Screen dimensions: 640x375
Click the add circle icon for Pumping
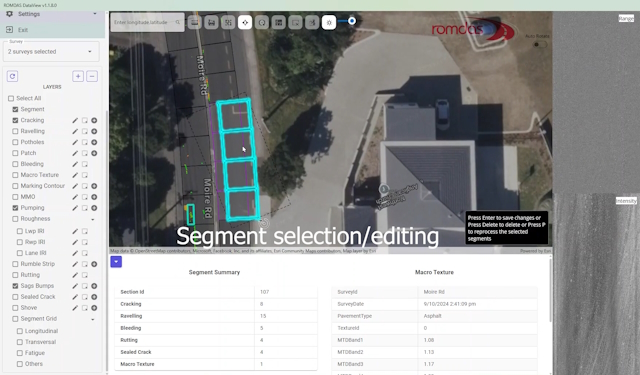[94, 208]
